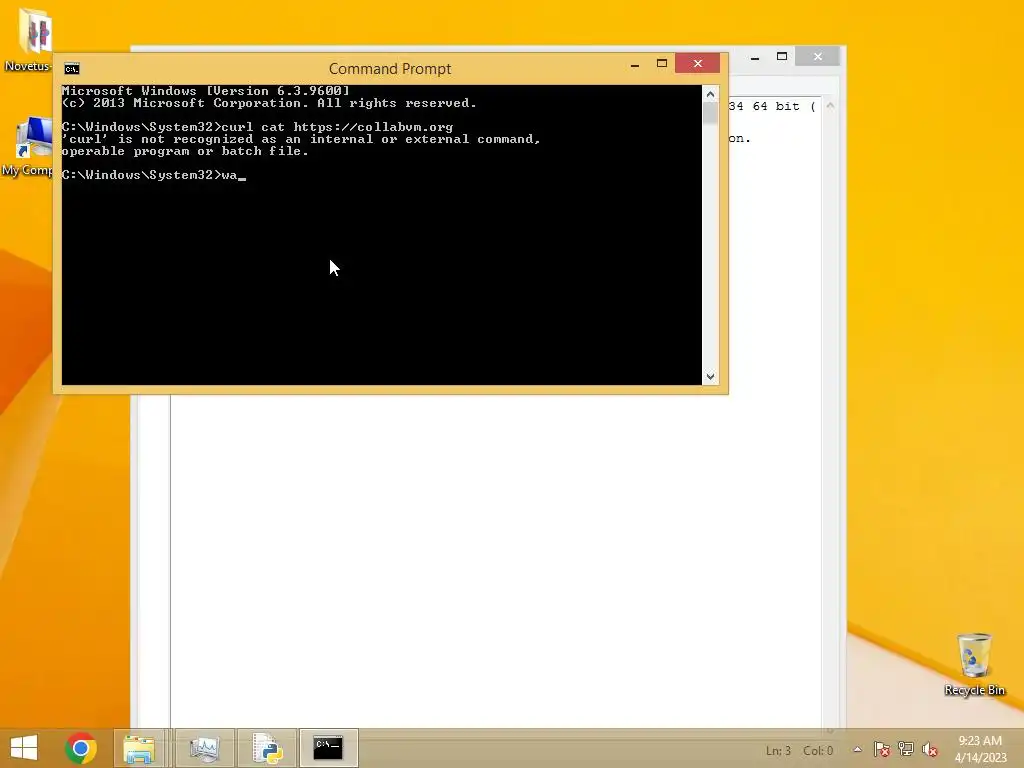
Task: Show hidden tray icons arrow
Action: pos(857,750)
